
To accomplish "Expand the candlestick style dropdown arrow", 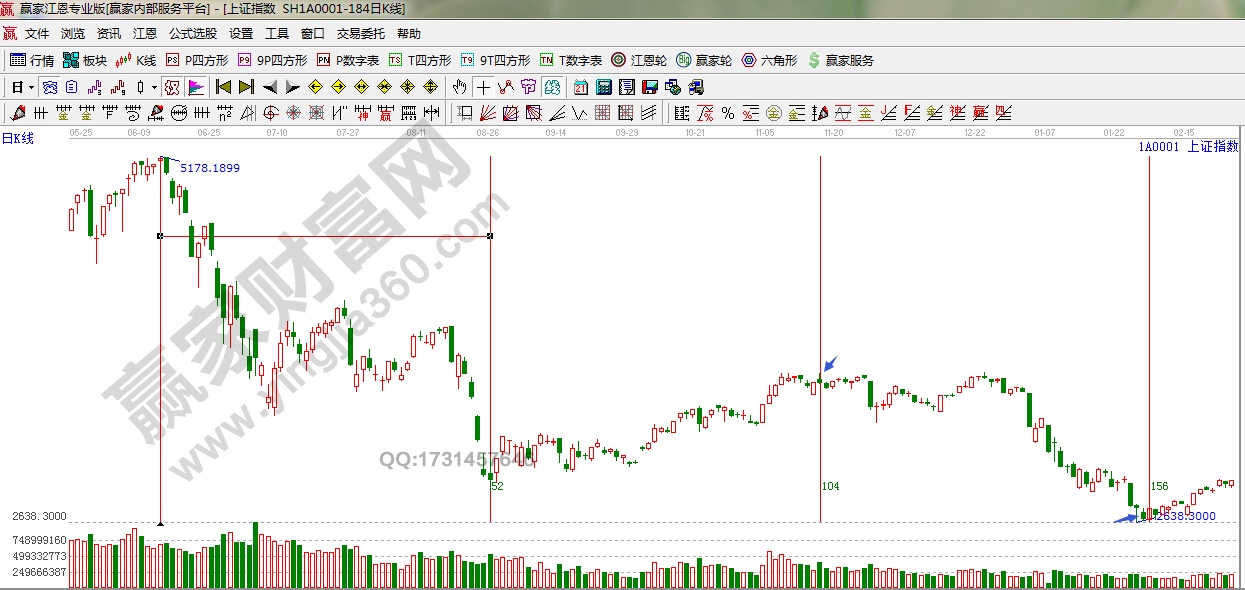I will pos(154,87).
